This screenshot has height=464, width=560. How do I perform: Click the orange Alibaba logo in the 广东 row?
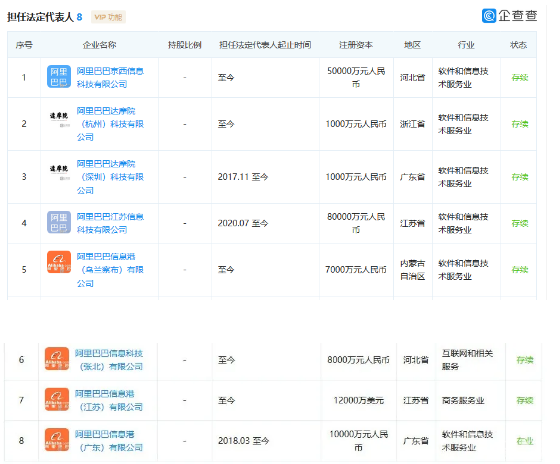[x=57, y=440]
